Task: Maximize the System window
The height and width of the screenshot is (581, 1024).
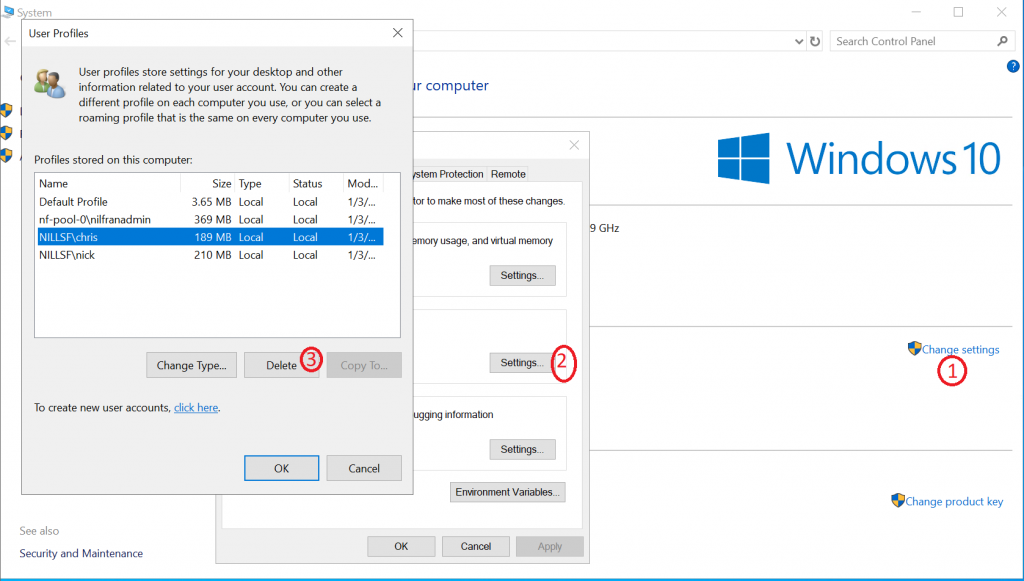Action: pyautogui.click(x=958, y=12)
